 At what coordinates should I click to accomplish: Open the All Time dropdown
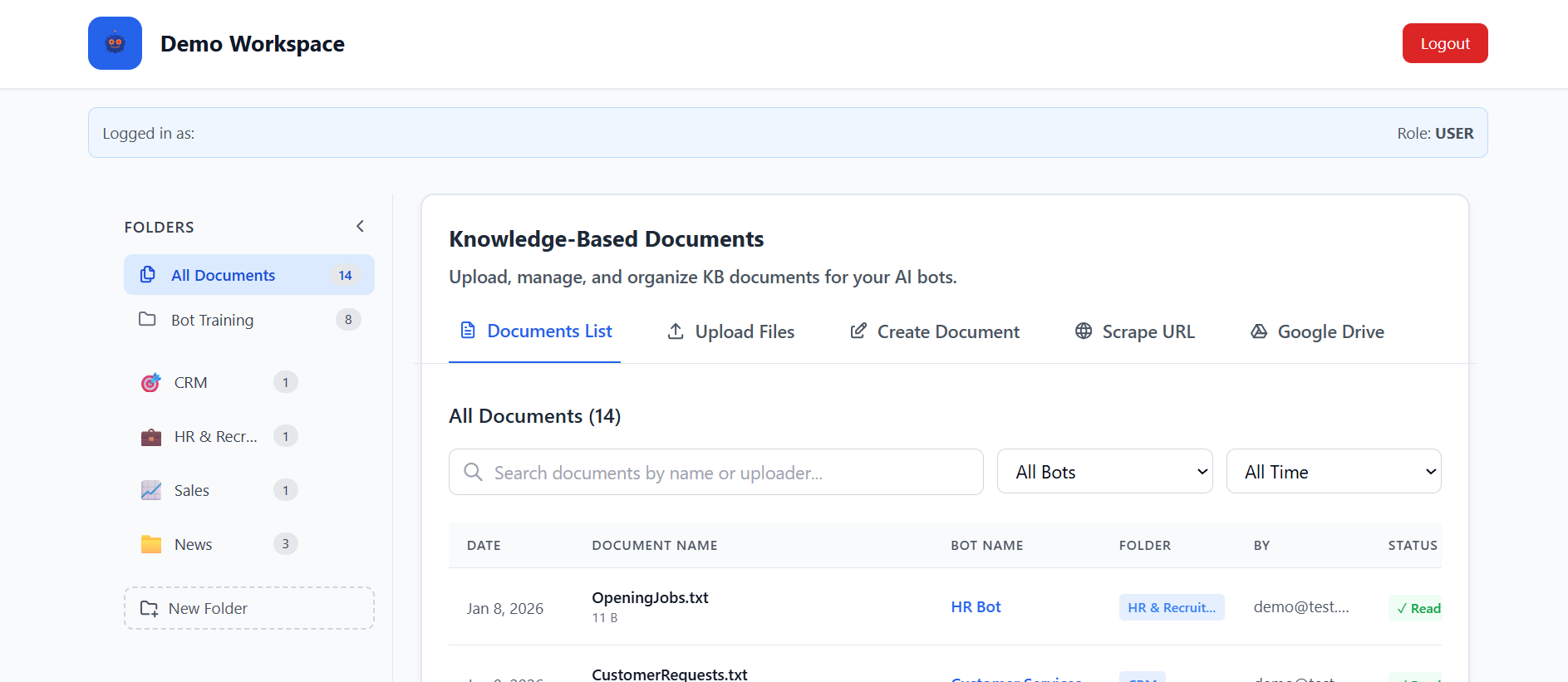pos(1334,471)
